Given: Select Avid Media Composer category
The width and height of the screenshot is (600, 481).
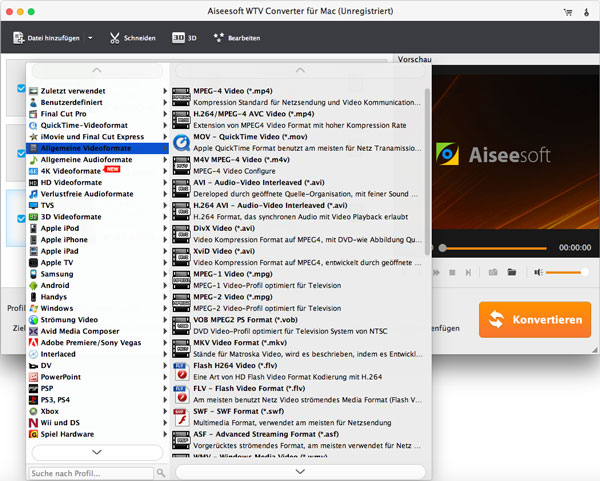Looking at the screenshot, I should click(x=98, y=331).
